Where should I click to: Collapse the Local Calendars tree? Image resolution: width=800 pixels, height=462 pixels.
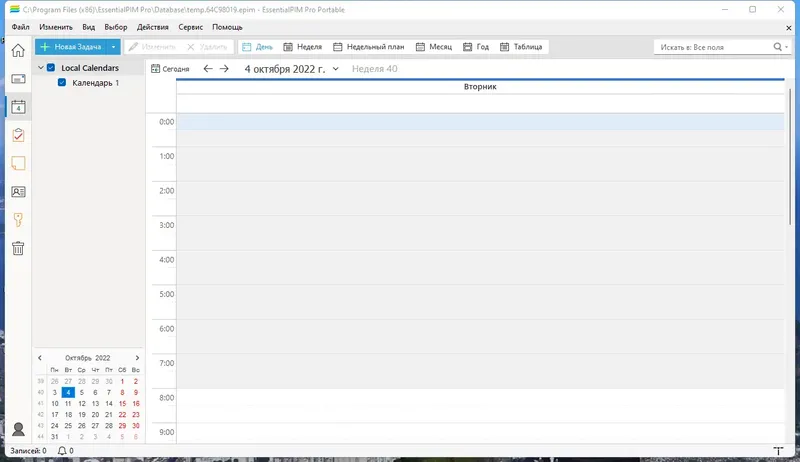(x=41, y=67)
